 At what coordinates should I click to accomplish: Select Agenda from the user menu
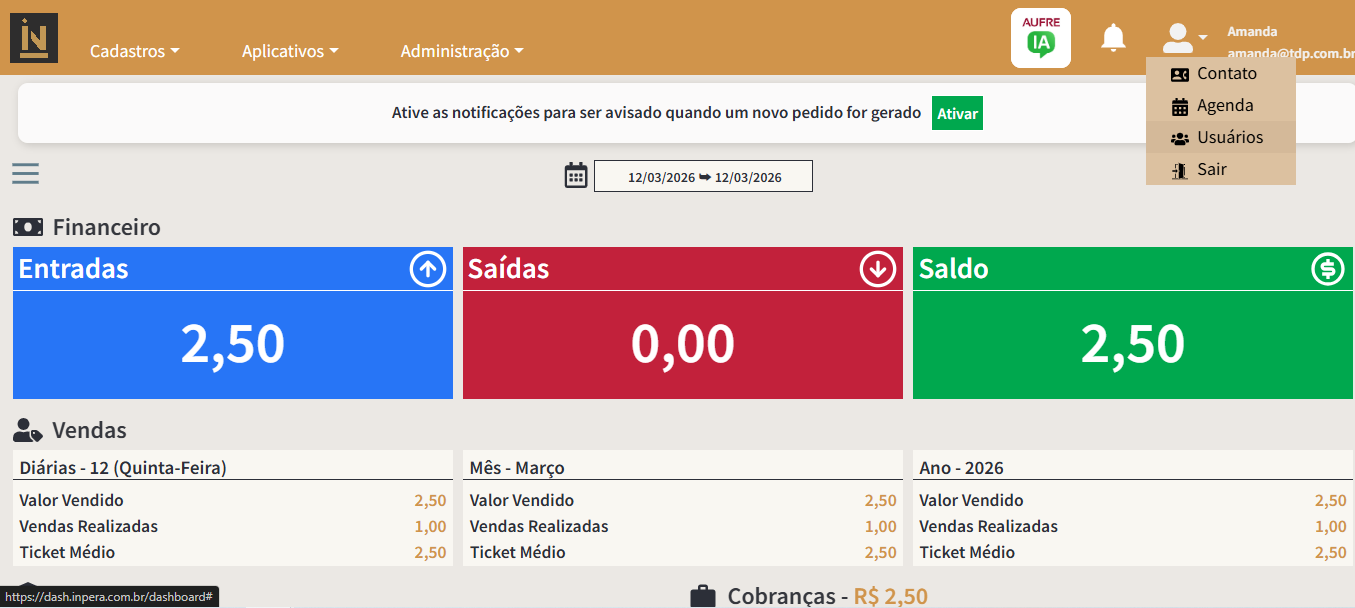[1224, 106]
